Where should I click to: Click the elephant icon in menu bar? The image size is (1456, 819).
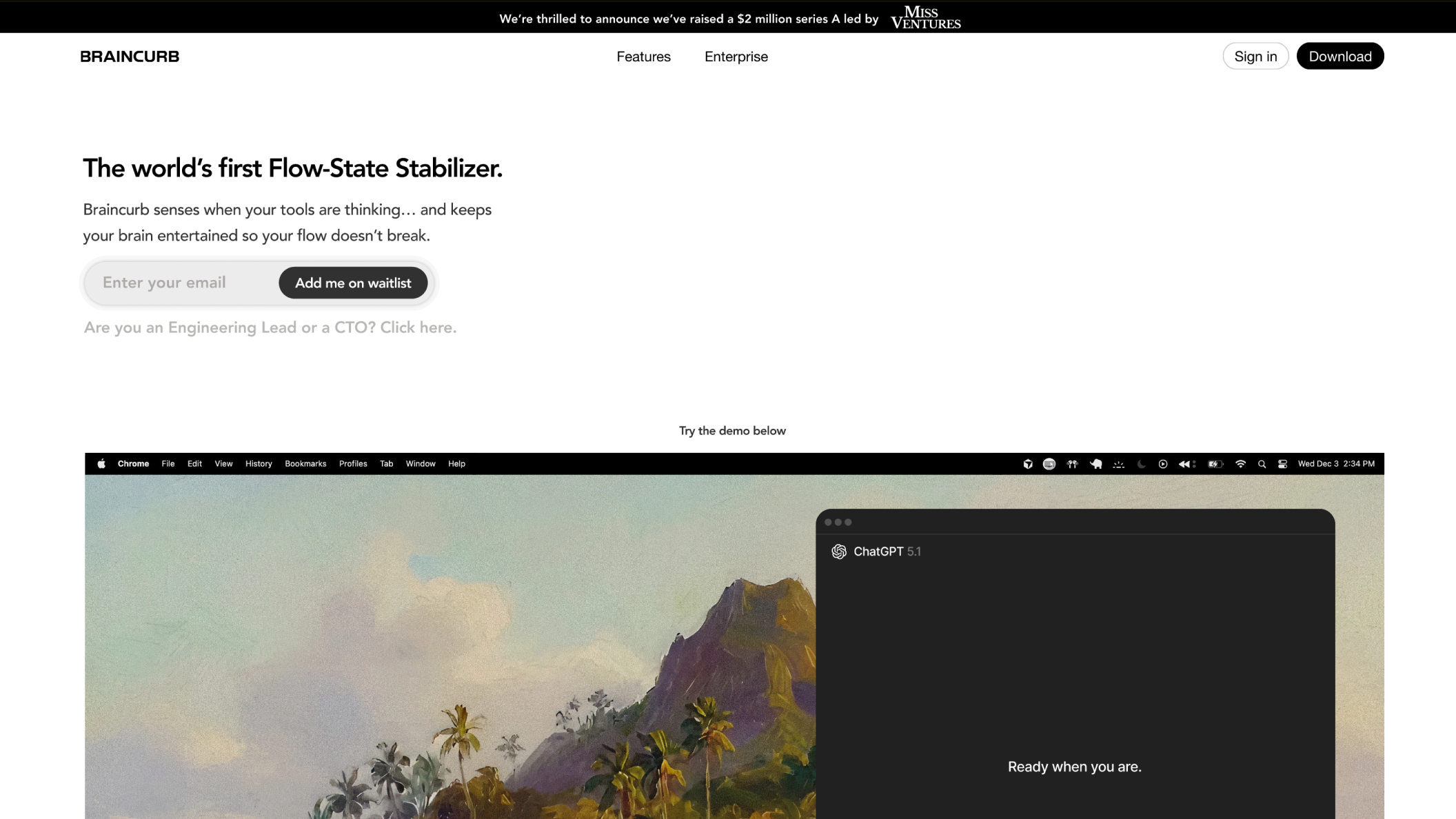(1096, 464)
